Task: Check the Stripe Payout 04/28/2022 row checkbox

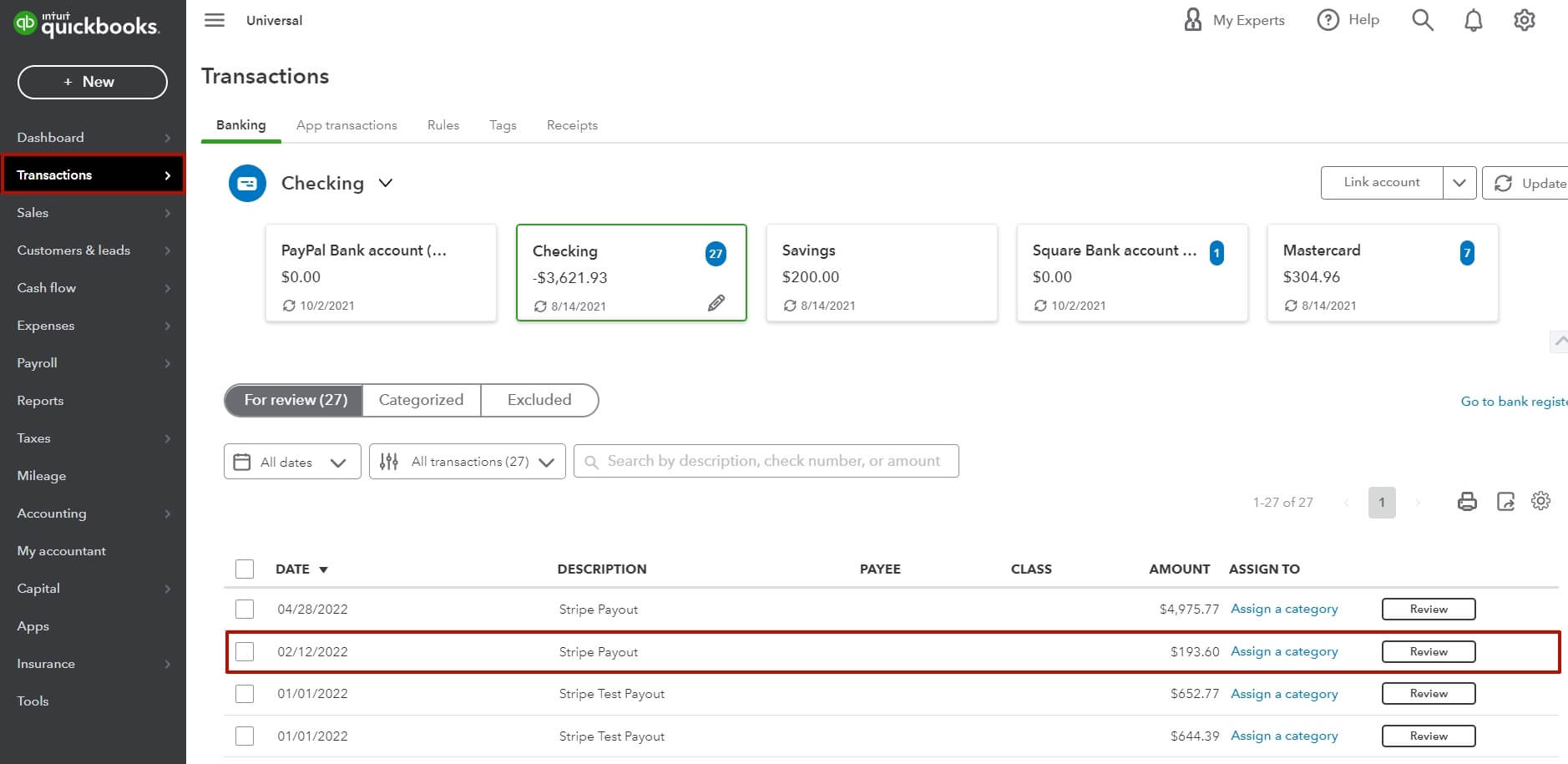Action: click(244, 609)
